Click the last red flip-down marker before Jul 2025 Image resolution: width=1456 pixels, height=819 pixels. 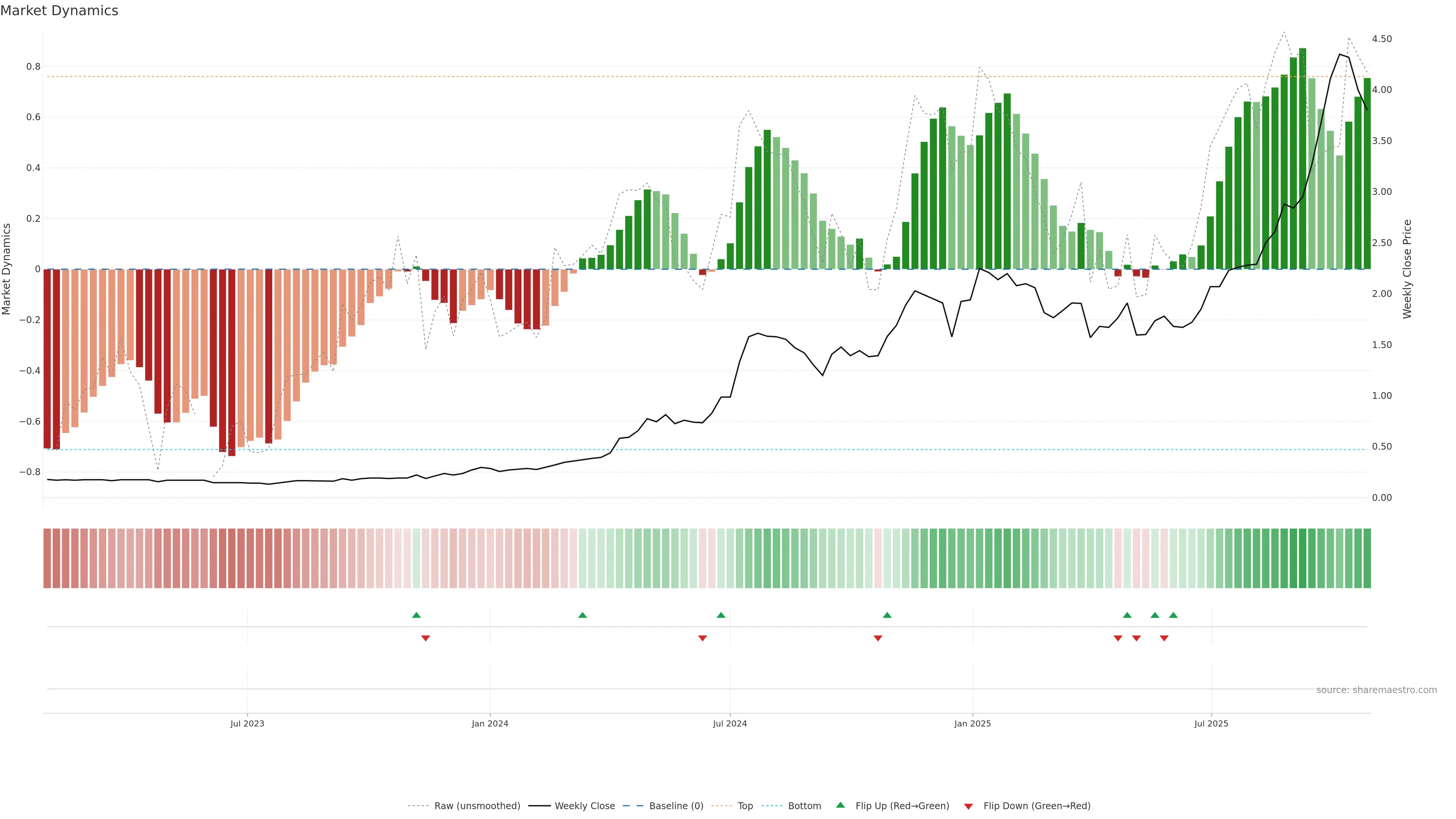pos(1164,638)
